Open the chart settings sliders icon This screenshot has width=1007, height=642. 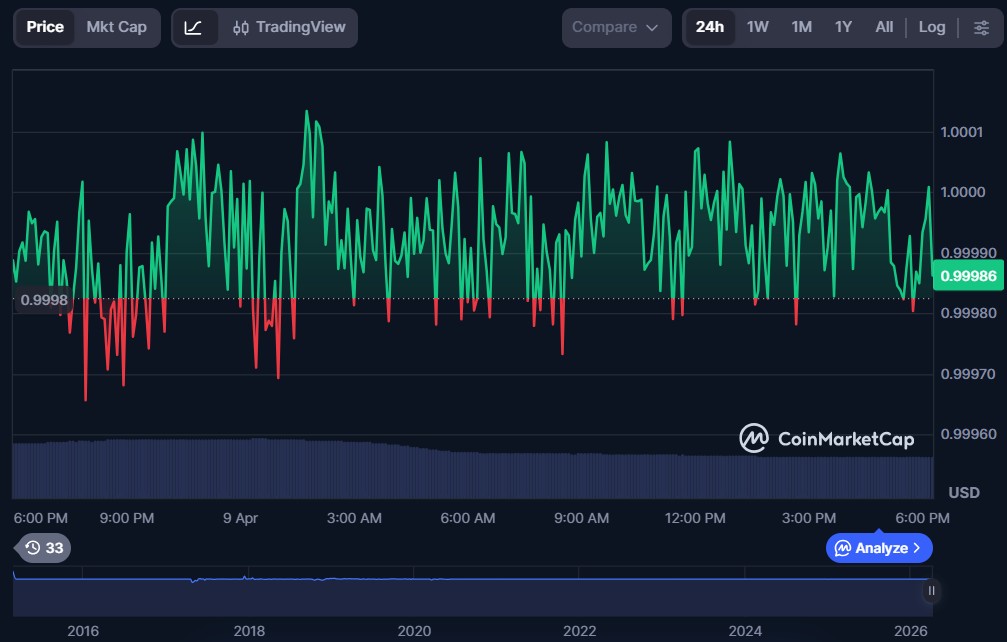click(x=981, y=28)
